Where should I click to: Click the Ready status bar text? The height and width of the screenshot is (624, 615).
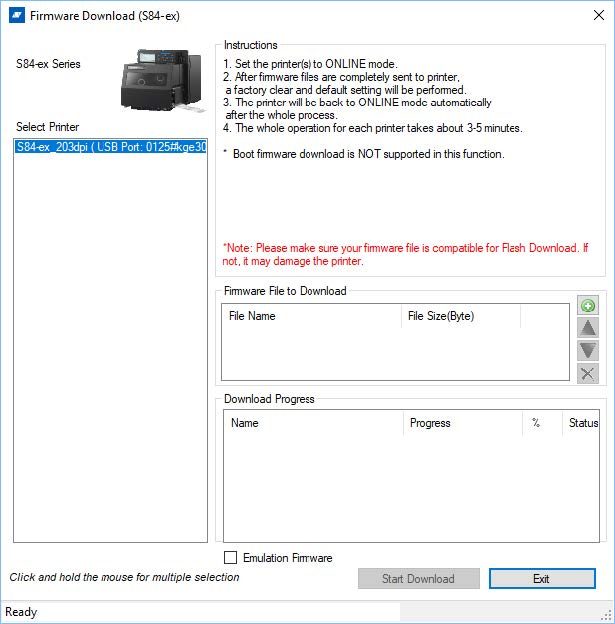[x=21, y=612]
